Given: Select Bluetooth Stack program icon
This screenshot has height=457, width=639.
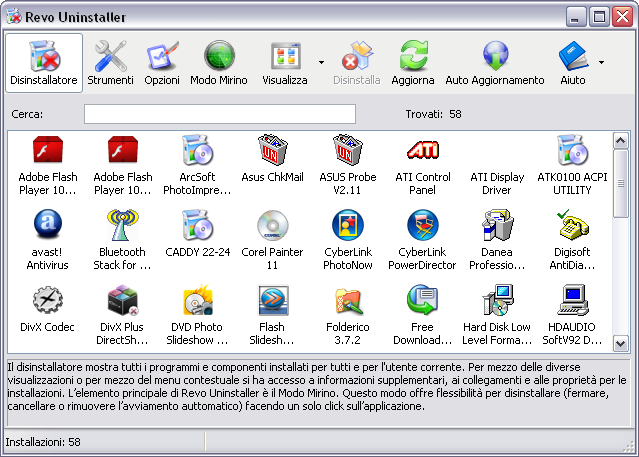Looking at the screenshot, I should tap(122, 225).
